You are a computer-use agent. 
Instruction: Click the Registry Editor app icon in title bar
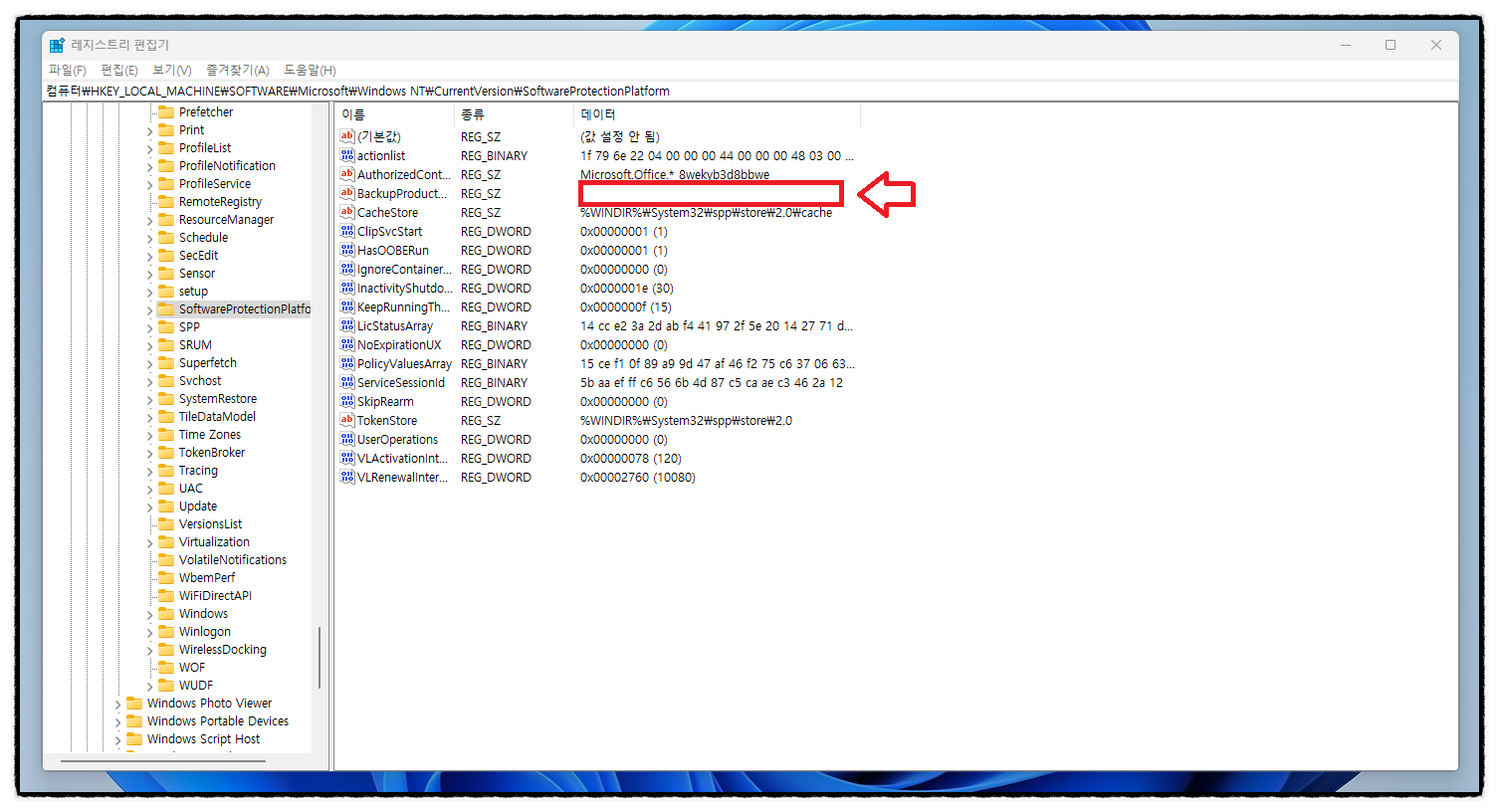pyautogui.click(x=57, y=45)
